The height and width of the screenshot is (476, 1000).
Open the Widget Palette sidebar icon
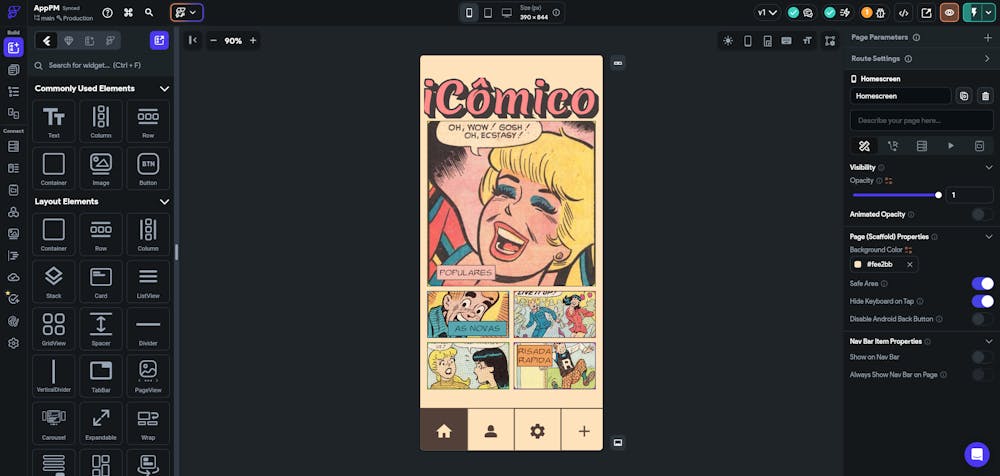click(x=13, y=47)
